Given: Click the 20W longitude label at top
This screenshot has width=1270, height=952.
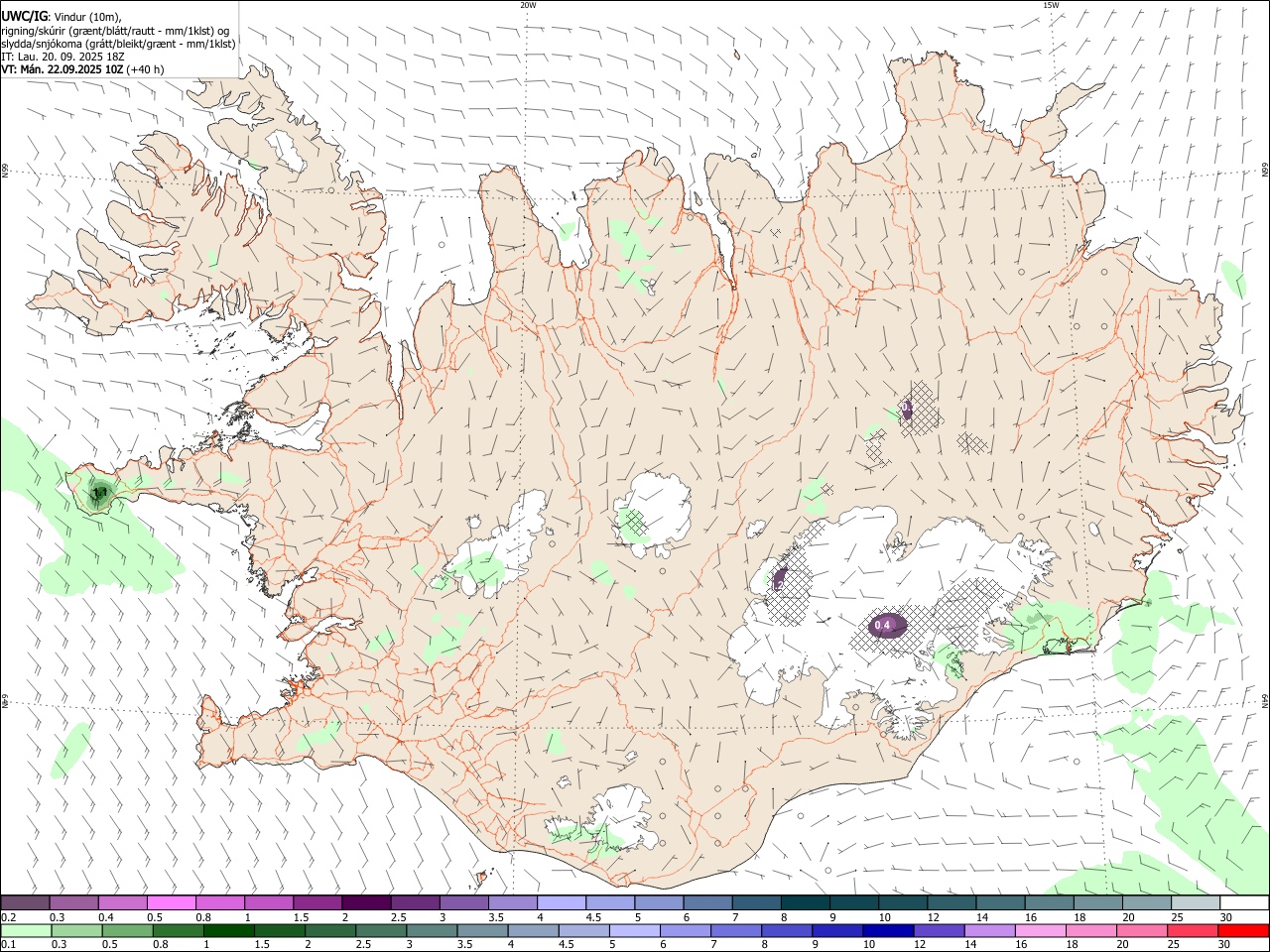Looking at the screenshot, I should click(x=528, y=5).
